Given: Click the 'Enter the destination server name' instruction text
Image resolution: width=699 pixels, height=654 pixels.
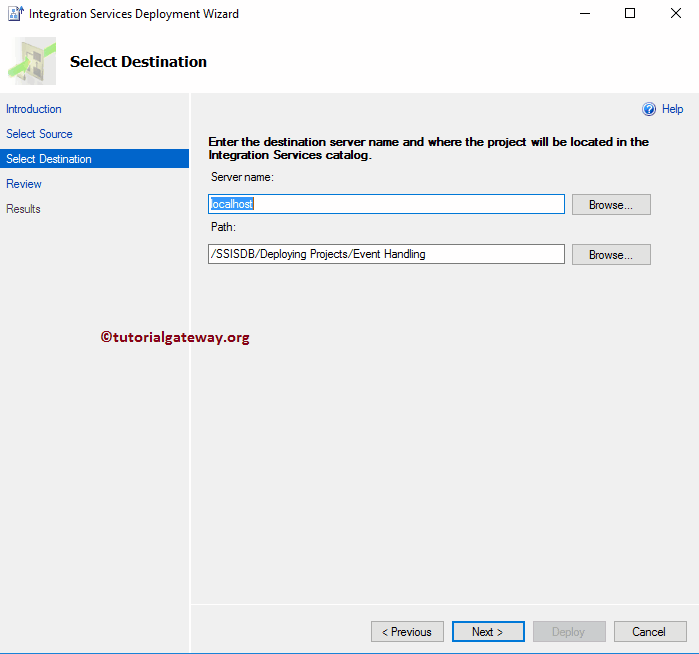Looking at the screenshot, I should (x=428, y=148).
